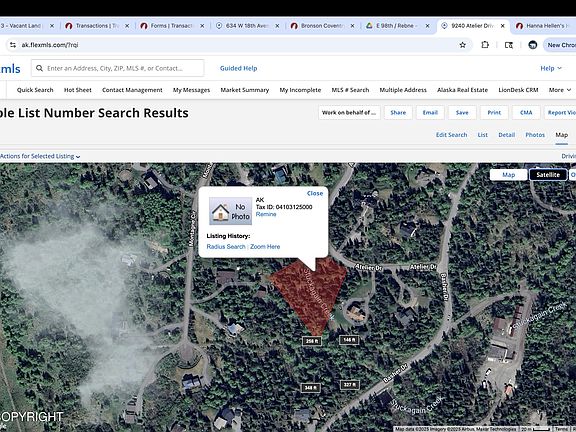
Task: Click the site info icon beside the URL
Action: click(x=13, y=45)
